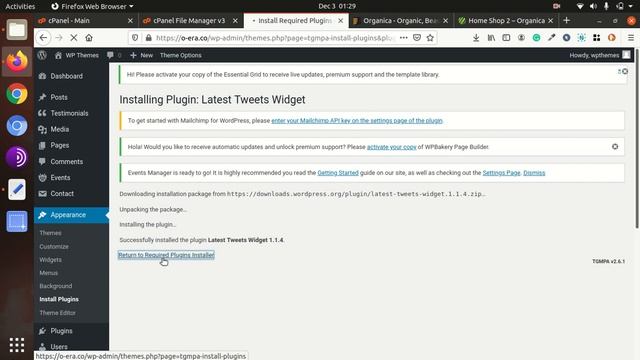Show tracking protection shield info
The height and width of the screenshot is (360, 640).
(x=135, y=38)
